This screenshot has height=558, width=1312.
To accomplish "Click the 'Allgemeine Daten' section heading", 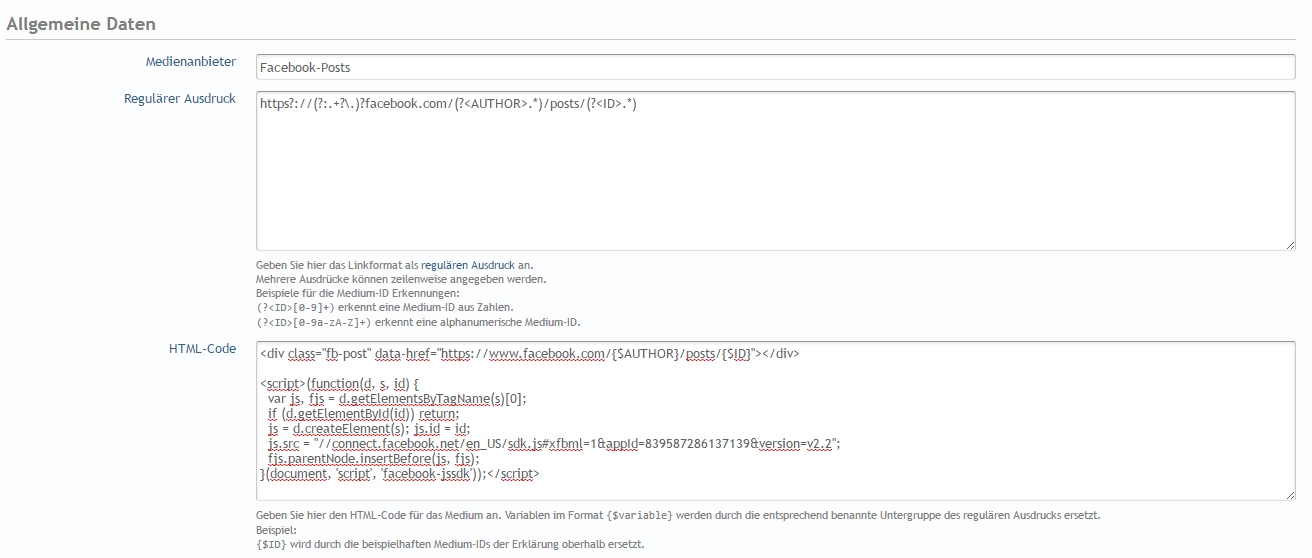I will point(81,23).
